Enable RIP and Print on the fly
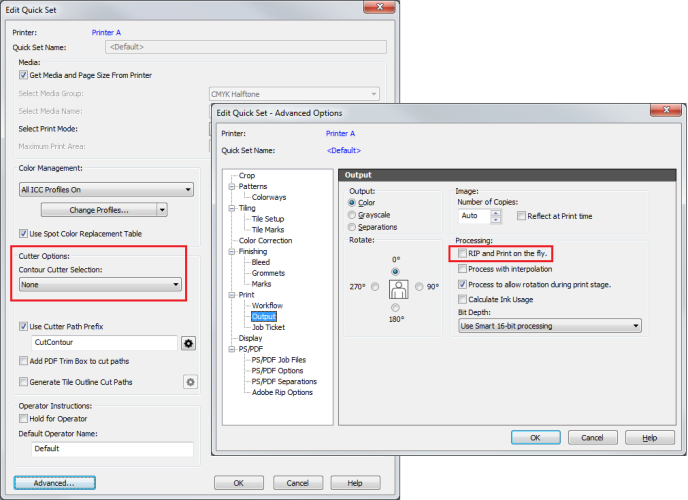Image resolution: width=688 pixels, height=500 pixels. point(462,254)
